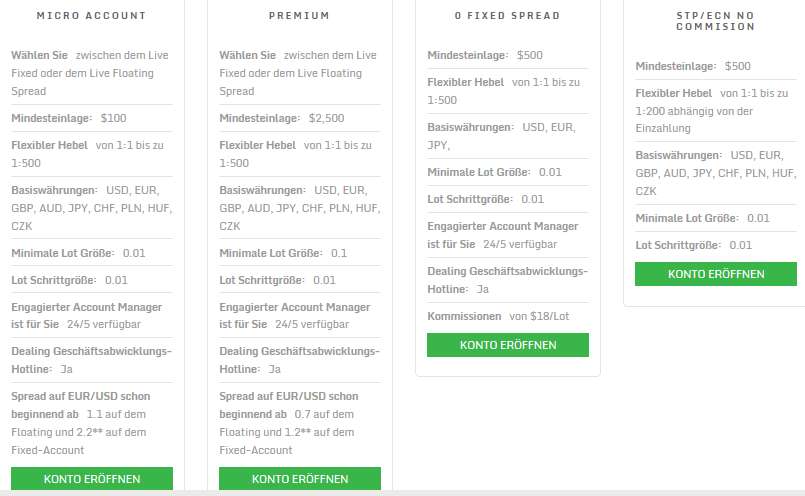Click Basiswährungen USD, EUR, JPY row
This screenshot has width=805, height=496.
point(508,136)
